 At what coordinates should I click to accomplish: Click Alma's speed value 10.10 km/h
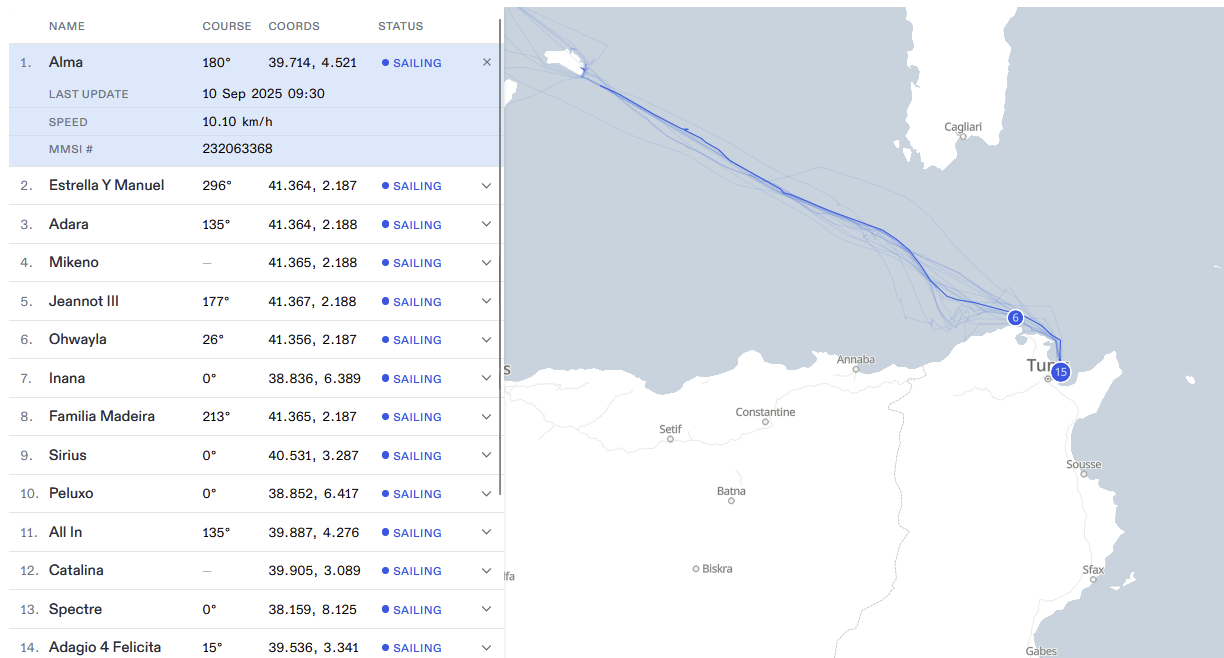click(237, 122)
